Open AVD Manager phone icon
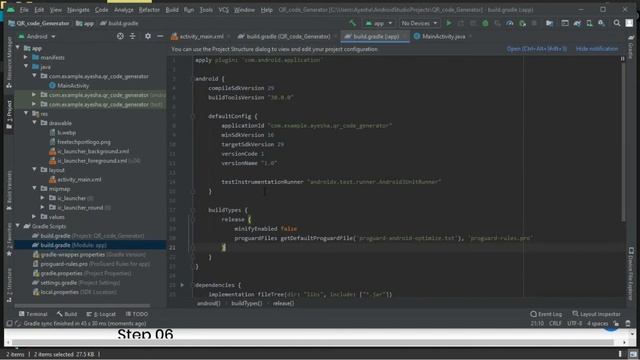 tap(589, 23)
